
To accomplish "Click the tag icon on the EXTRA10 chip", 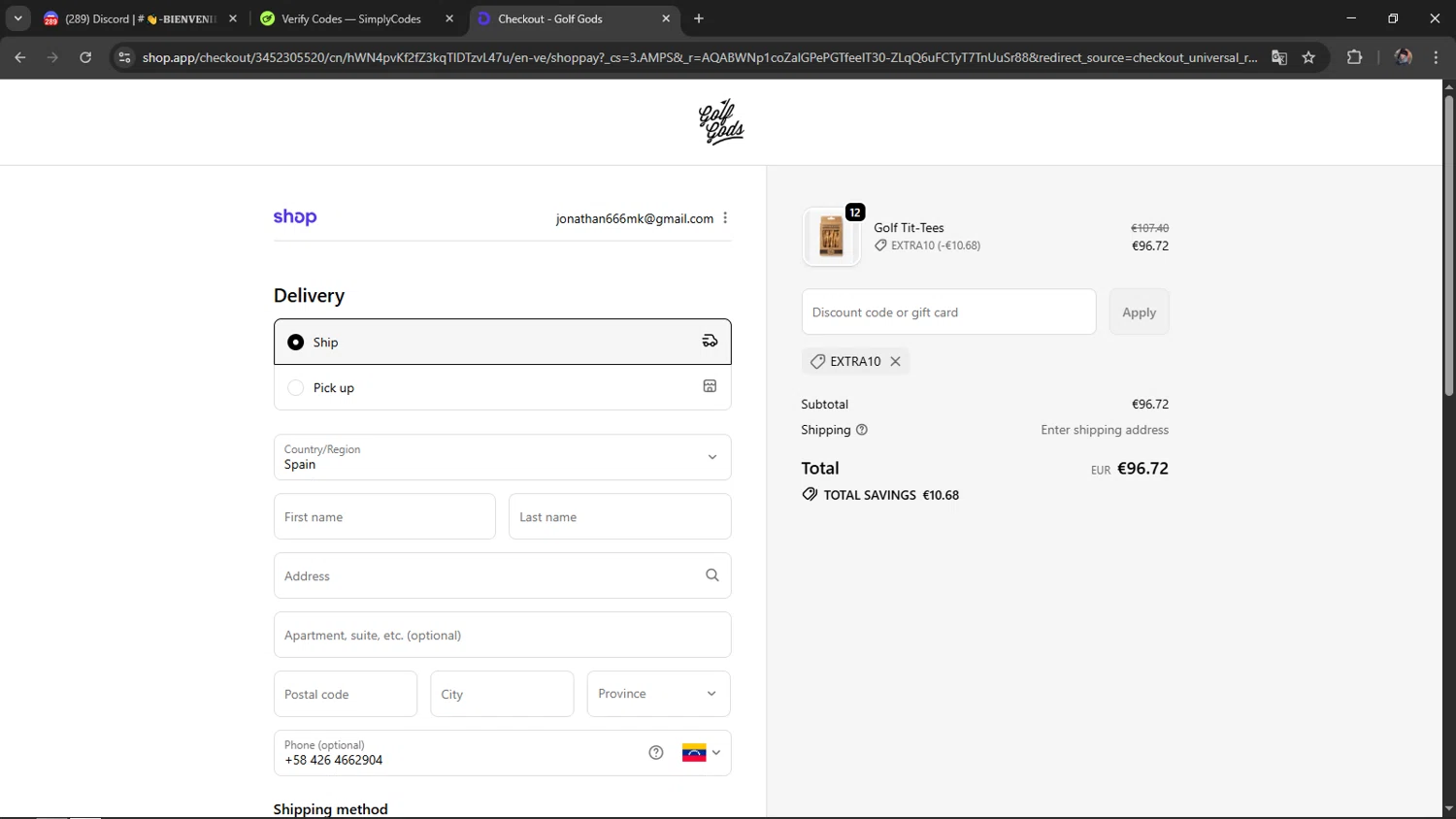I will tap(818, 361).
